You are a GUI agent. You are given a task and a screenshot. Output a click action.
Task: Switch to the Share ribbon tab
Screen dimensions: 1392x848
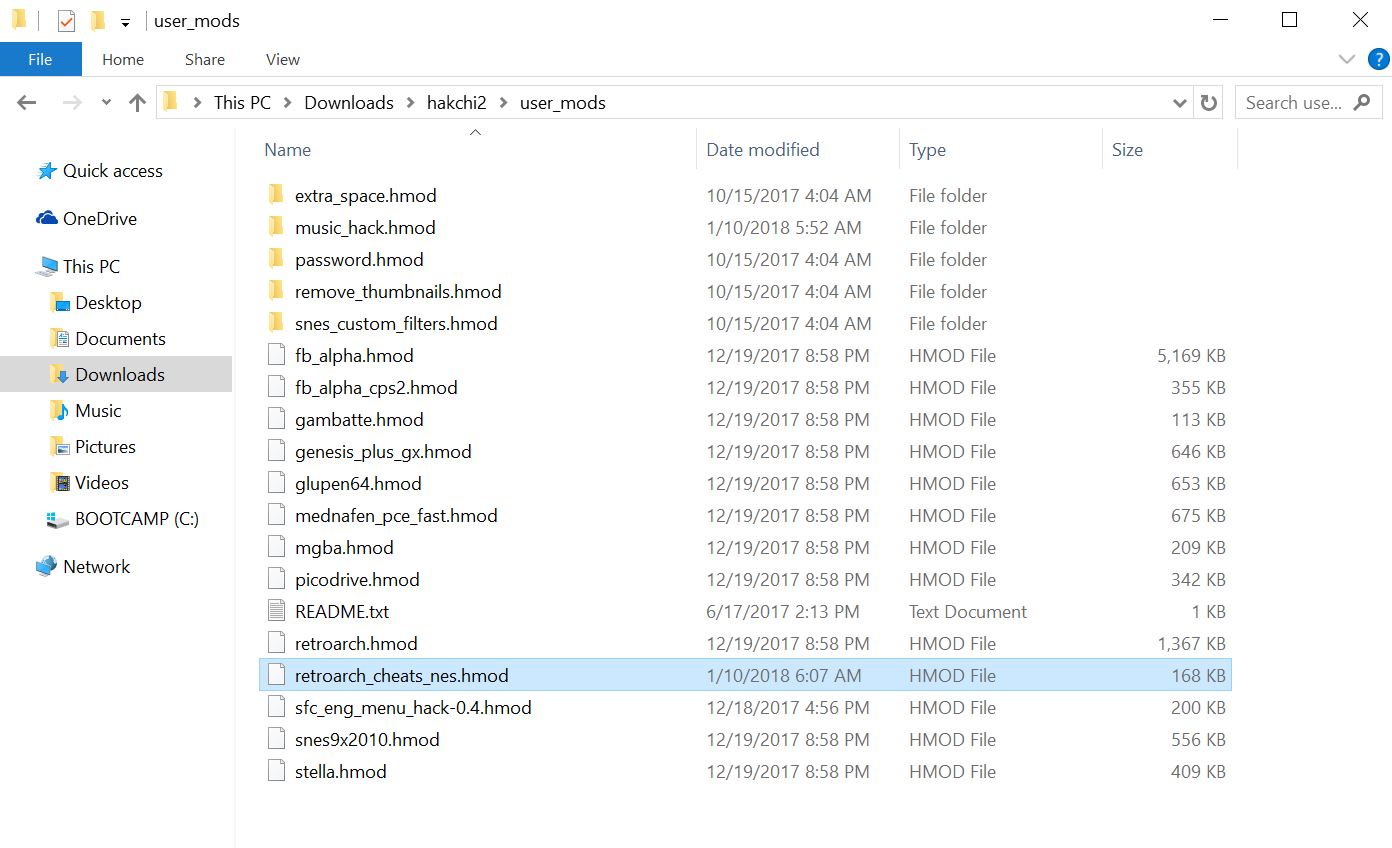205,59
